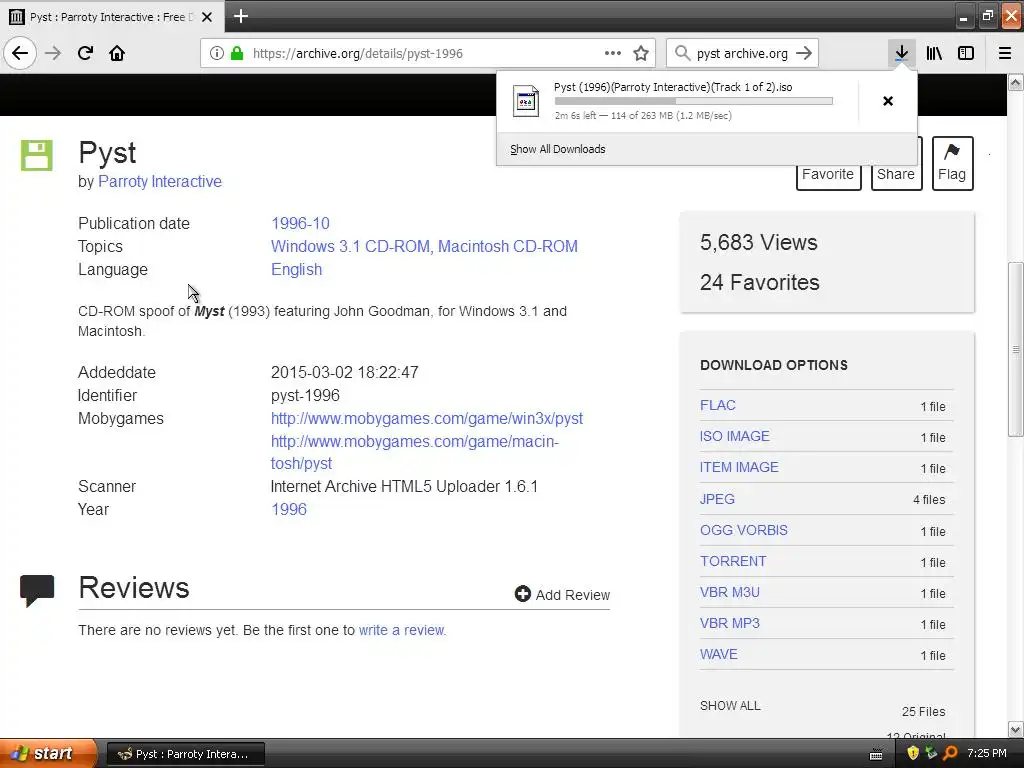
Task: Open Windows 3.1 CD-ROM topic link
Action: tap(350, 246)
